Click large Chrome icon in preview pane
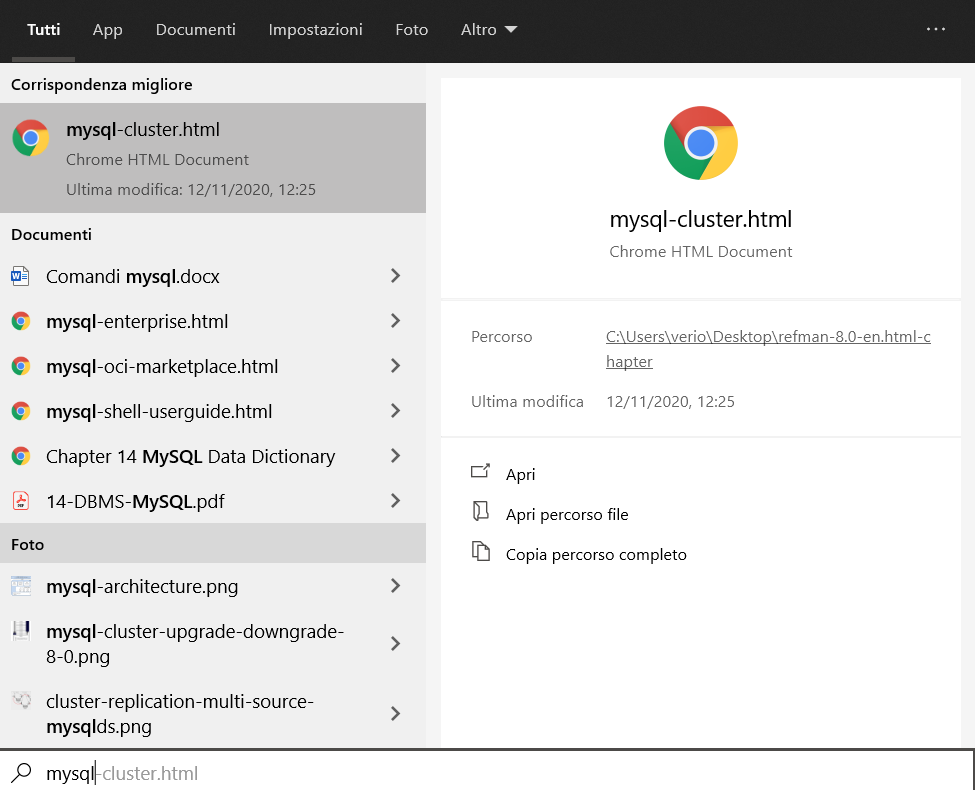The image size is (976, 790). coord(701,143)
